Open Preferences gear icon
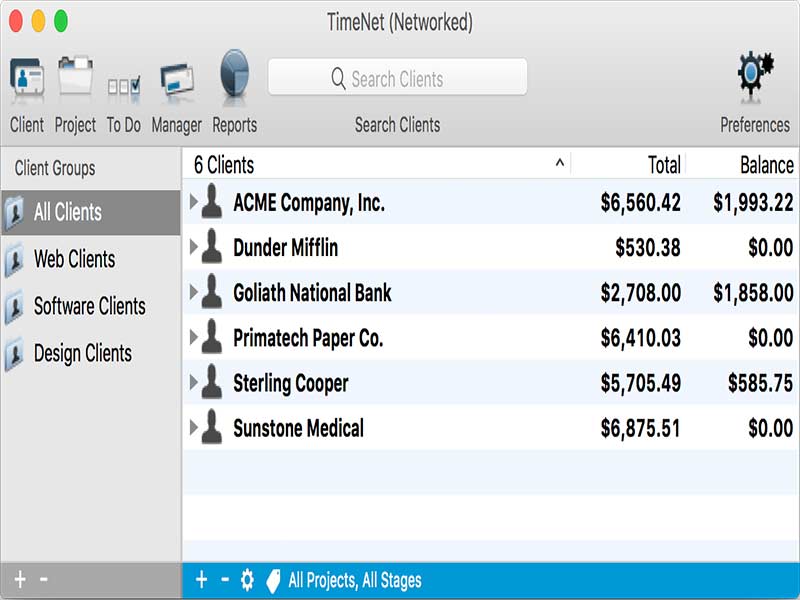Image resolution: width=800 pixels, height=600 pixels. (755, 75)
